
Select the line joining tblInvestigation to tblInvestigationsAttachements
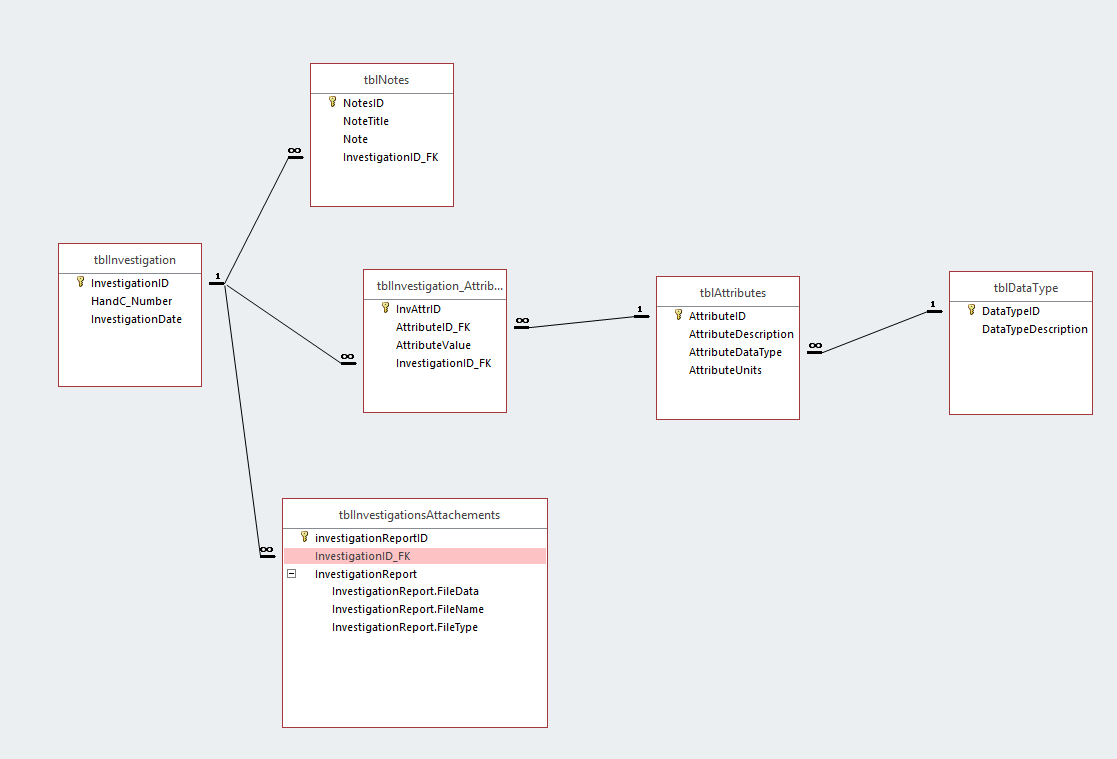pos(242,420)
